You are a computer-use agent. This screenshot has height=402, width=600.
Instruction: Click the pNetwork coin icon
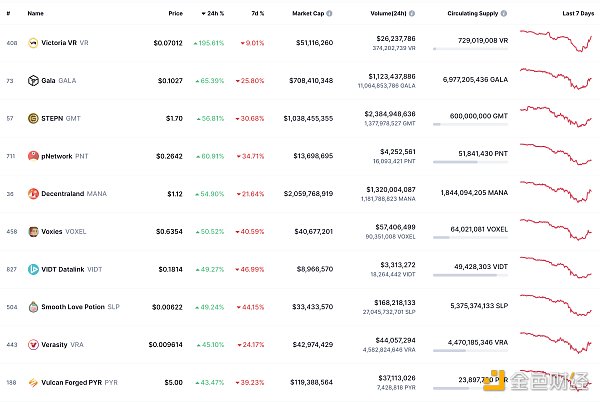coord(32,155)
